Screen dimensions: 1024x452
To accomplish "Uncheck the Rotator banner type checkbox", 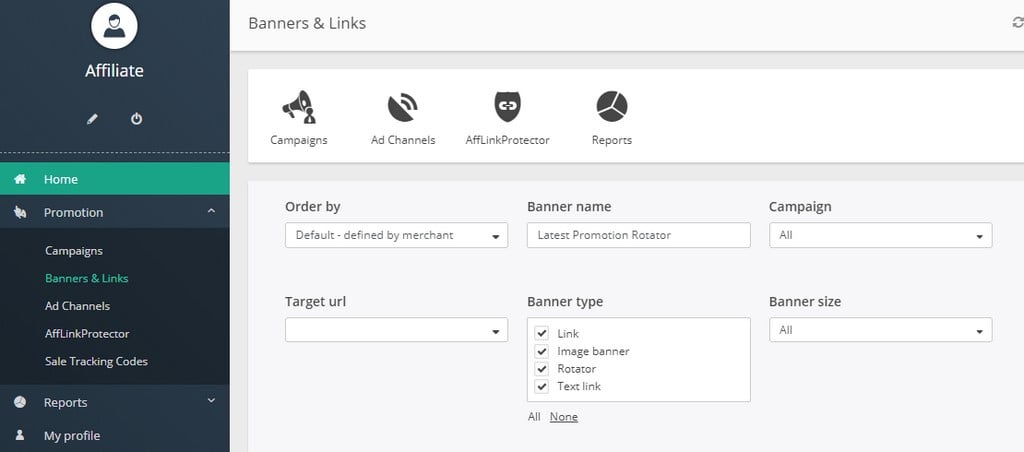I will tap(542, 369).
